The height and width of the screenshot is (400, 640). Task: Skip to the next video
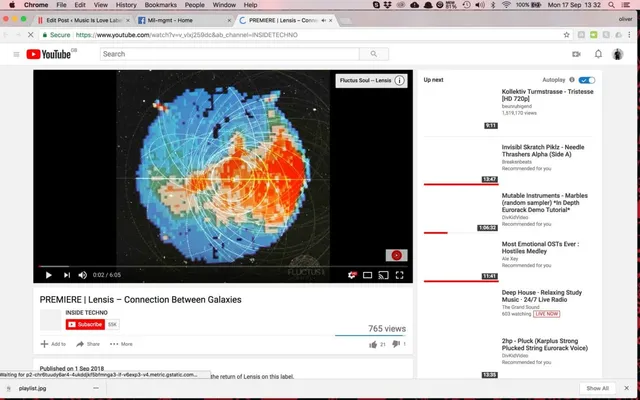[67, 275]
